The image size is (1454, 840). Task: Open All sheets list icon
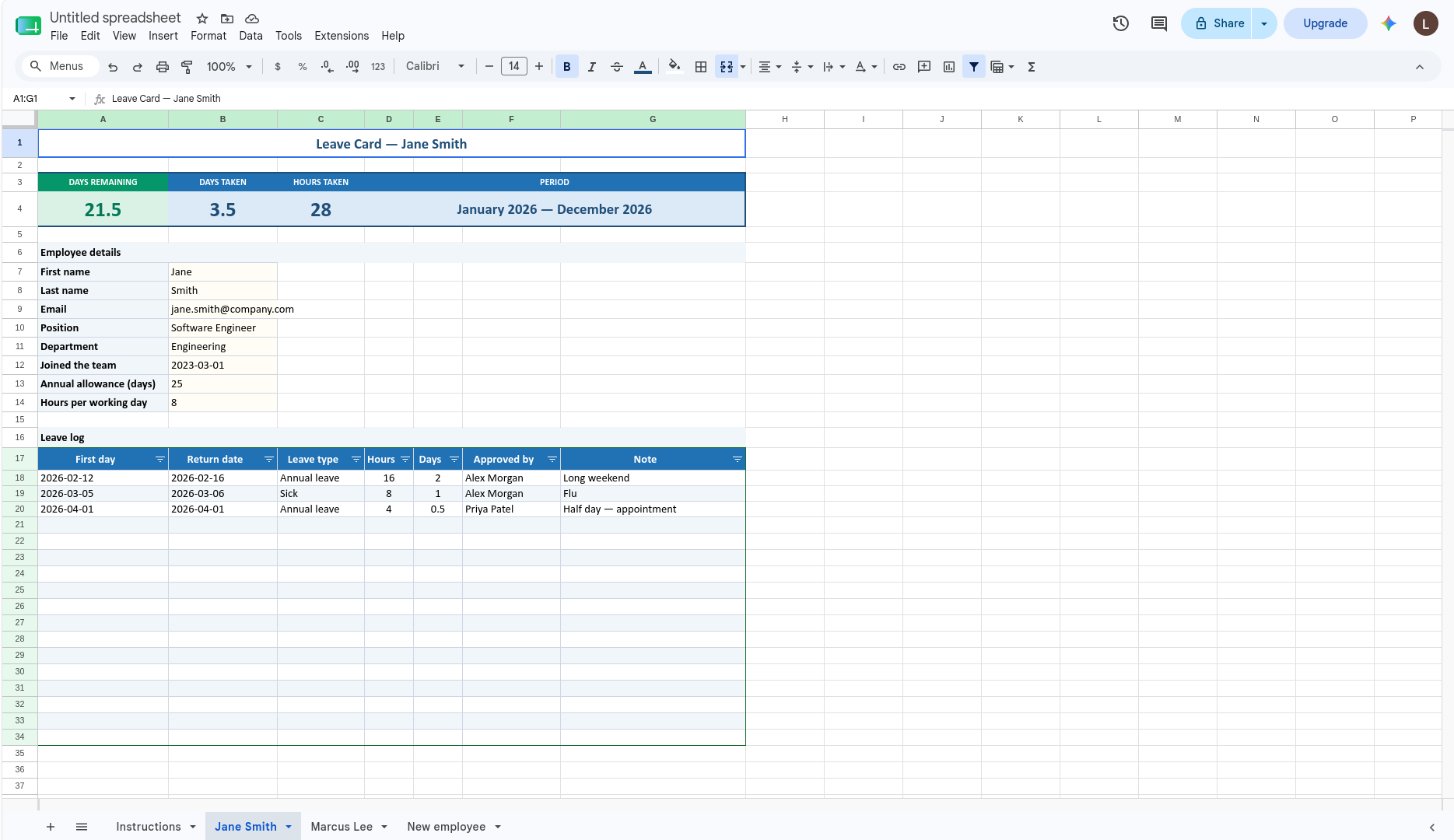pyautogui.click(x=82, y=827)
